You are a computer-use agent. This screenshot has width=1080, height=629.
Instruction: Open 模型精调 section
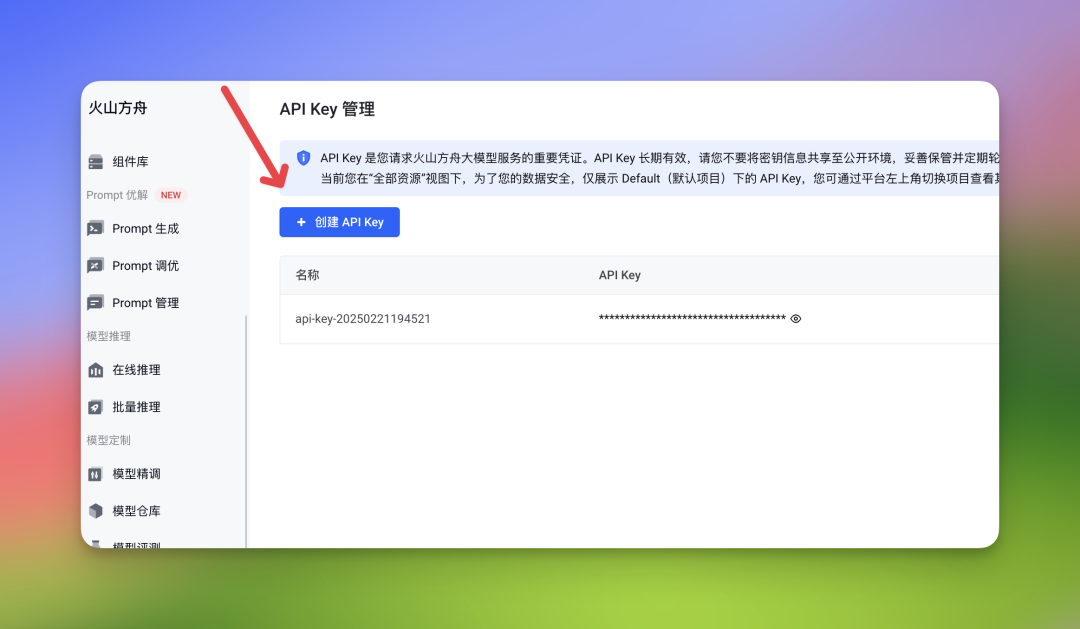click(x=136, y=474)
